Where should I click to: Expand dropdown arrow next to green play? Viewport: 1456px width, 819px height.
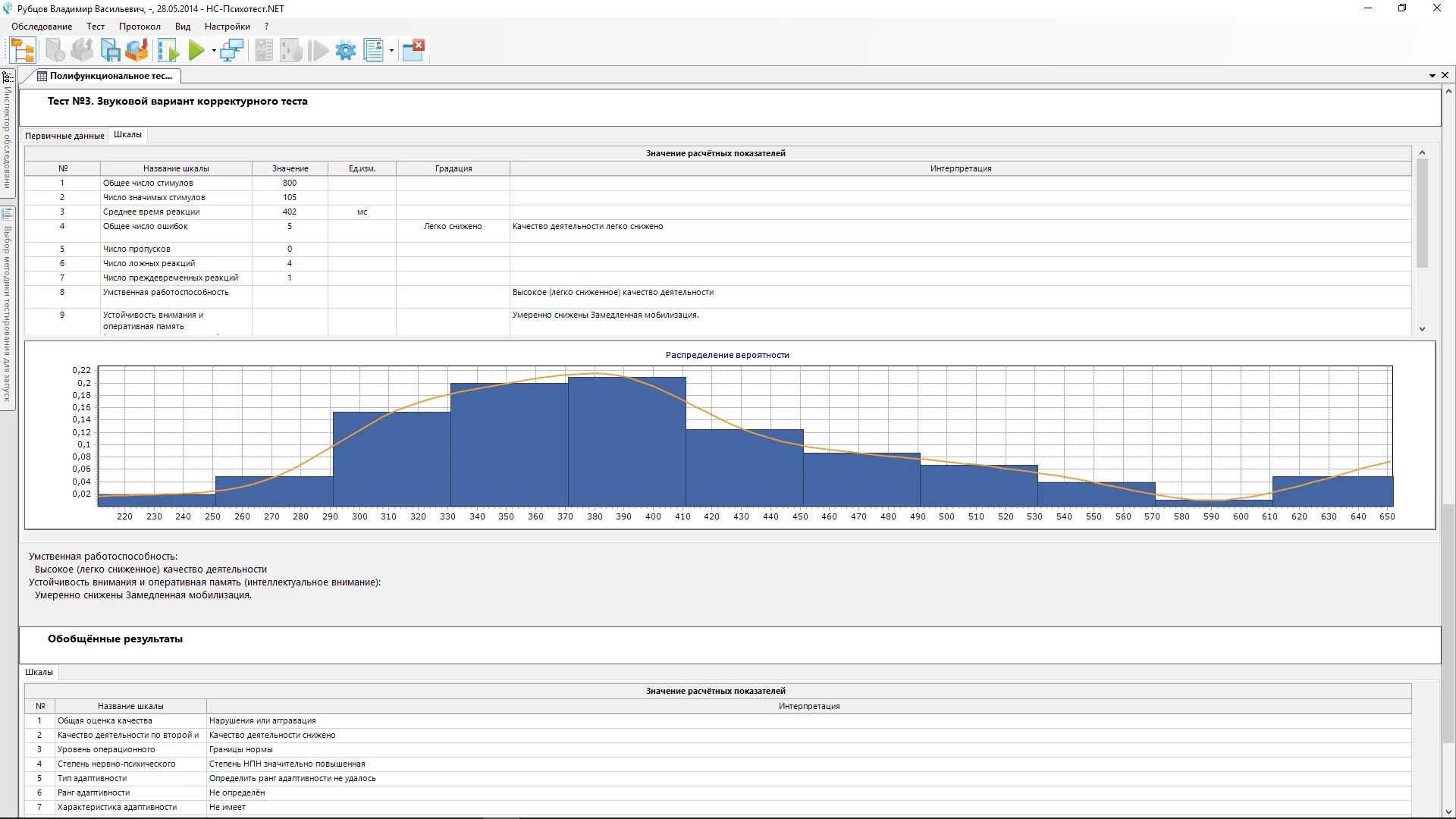coord(214,52)
